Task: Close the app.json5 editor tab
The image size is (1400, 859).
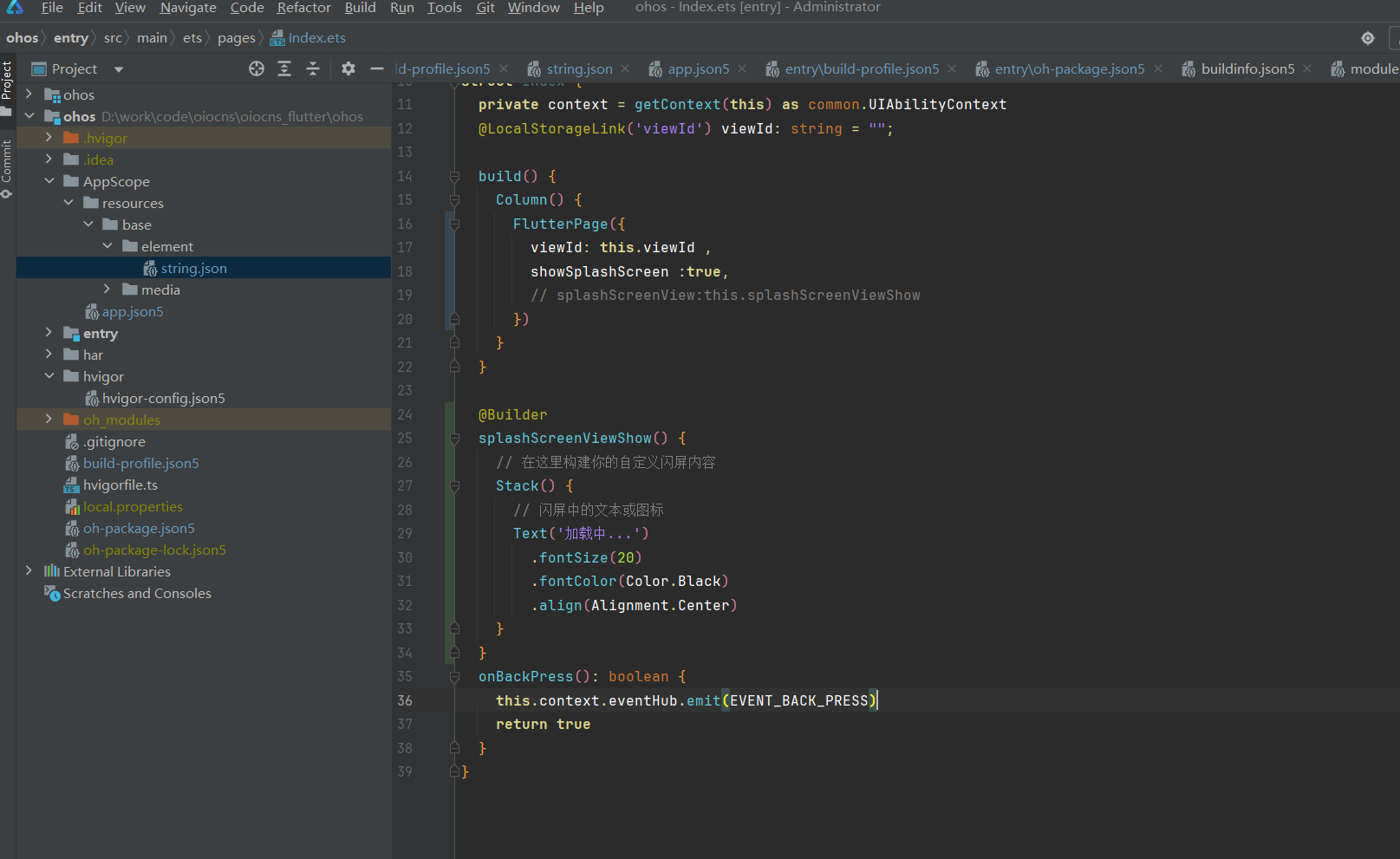Action: pyautogui.click(x=742, y=69)
